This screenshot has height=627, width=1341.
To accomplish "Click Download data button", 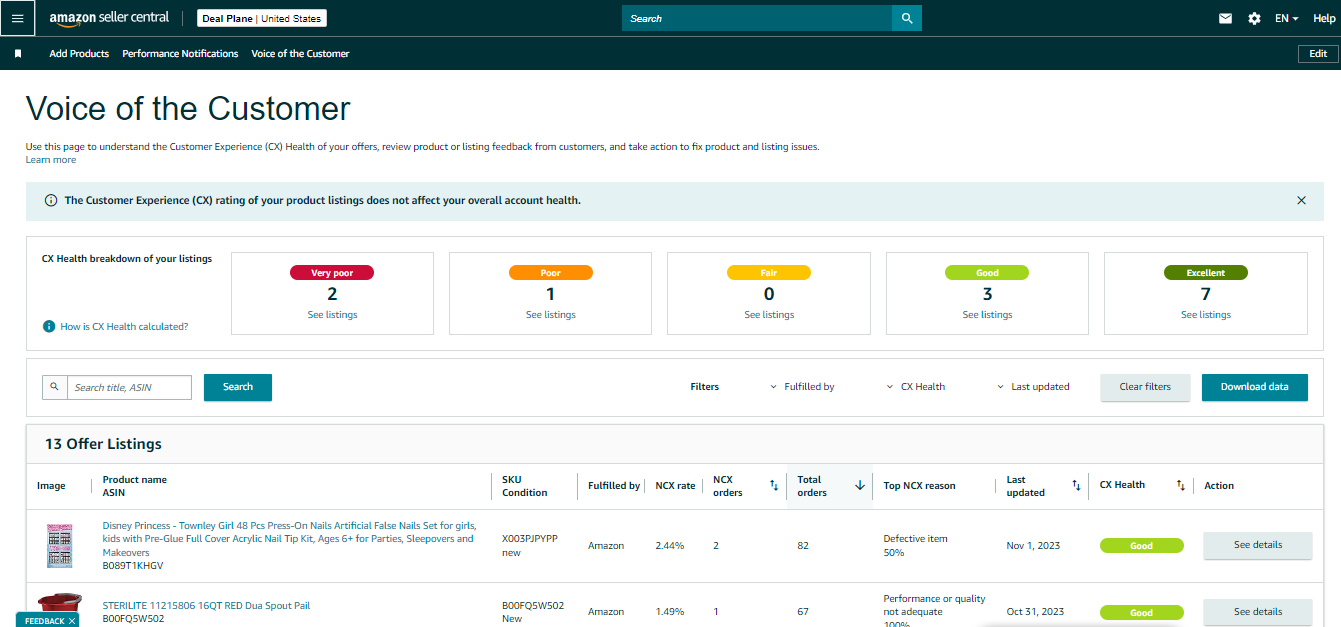I will click(x=1254, y=387).
